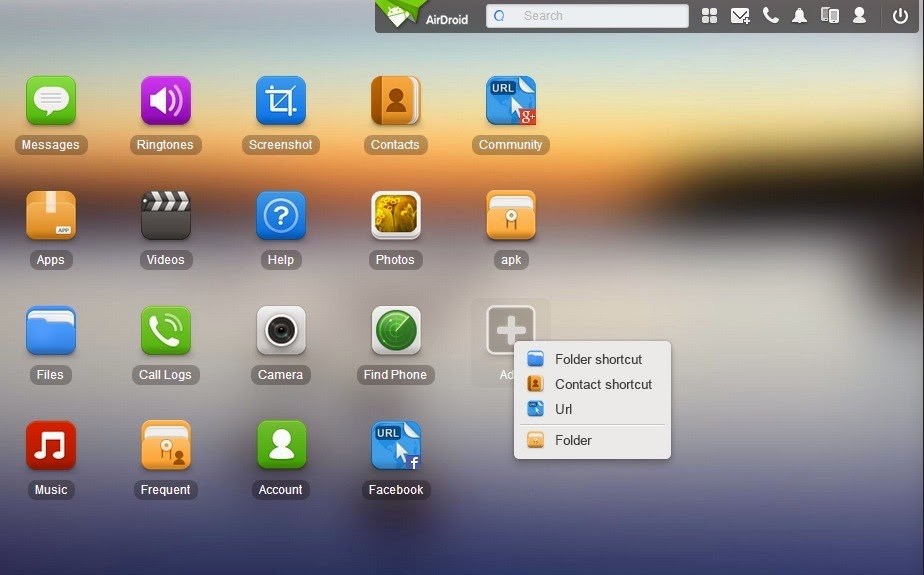The width and height of the screenshot is (924, 575).
Task: Open the Community URL shortcut icon
Action: tap(511, 100)
